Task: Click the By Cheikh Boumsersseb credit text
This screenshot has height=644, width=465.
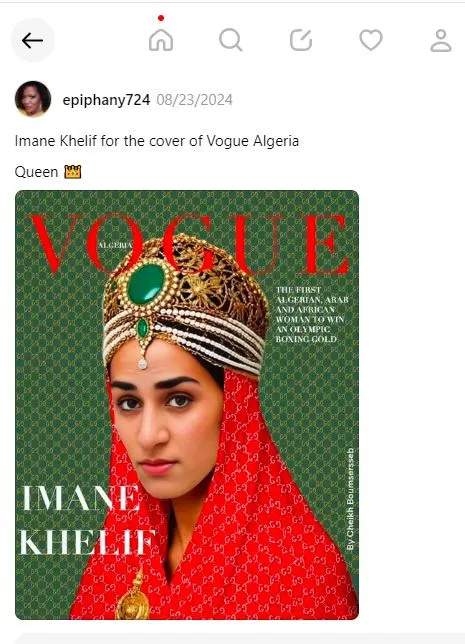Action: (350, 499)
